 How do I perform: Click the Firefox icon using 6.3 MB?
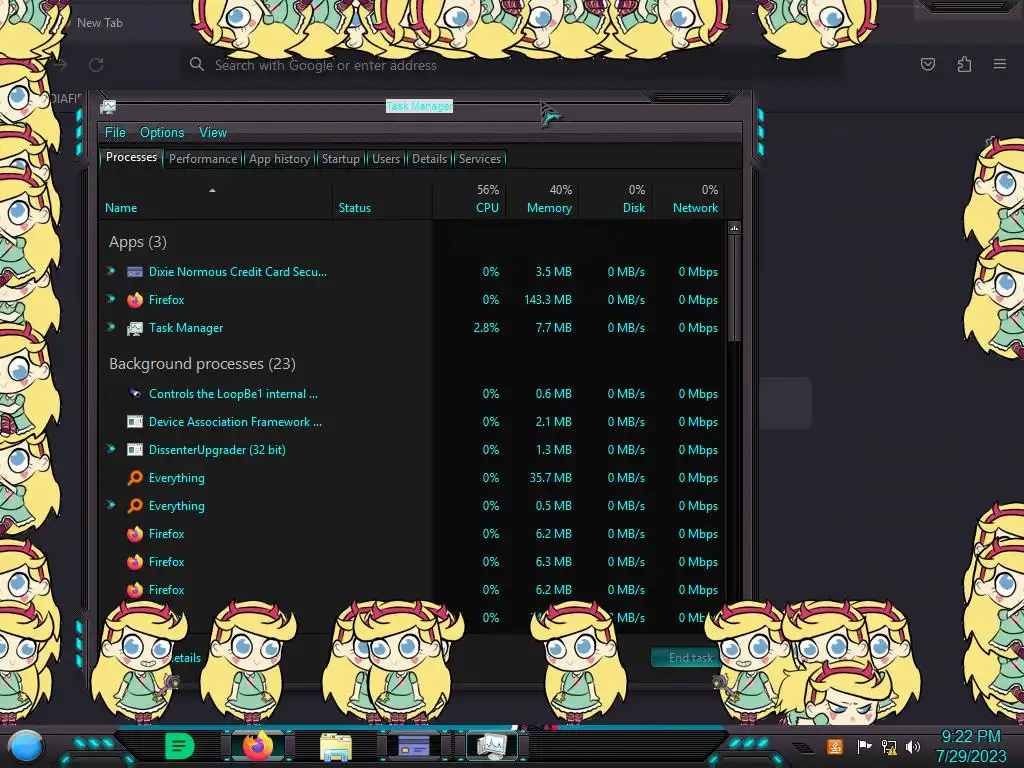pyautogui.click(x=135, y=562)
